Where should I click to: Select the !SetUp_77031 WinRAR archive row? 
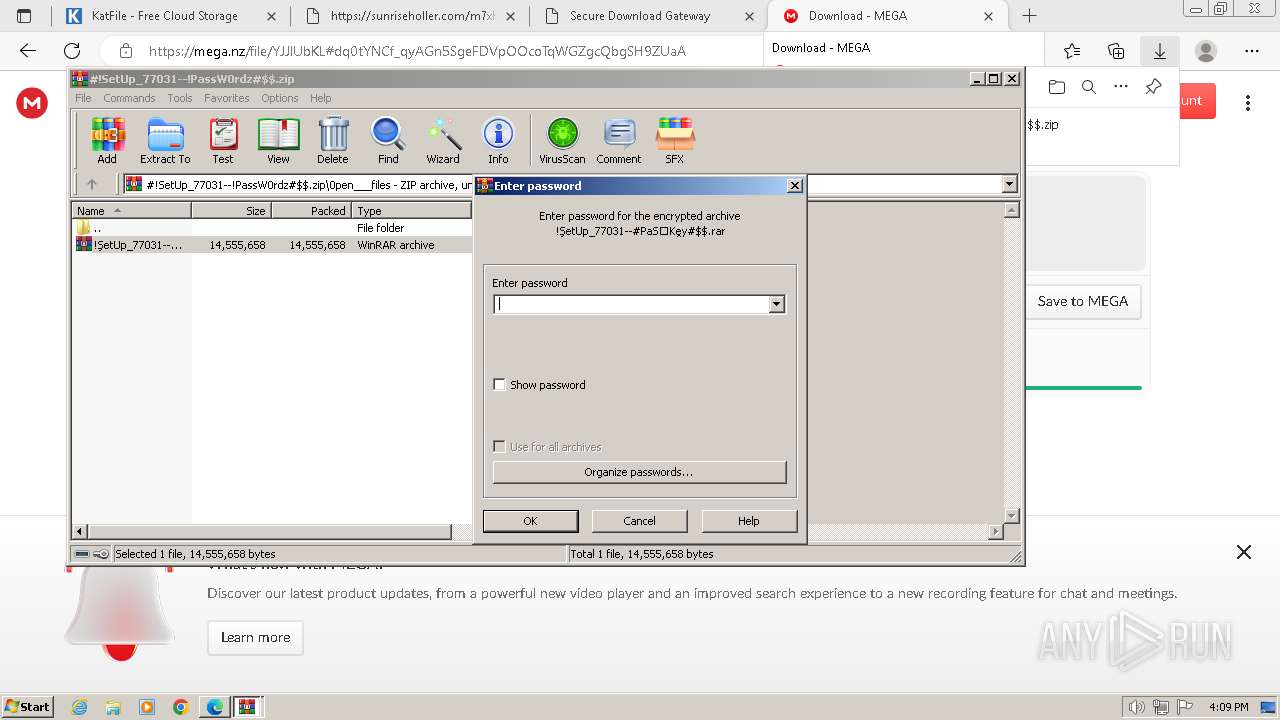[x=272, y=245]
